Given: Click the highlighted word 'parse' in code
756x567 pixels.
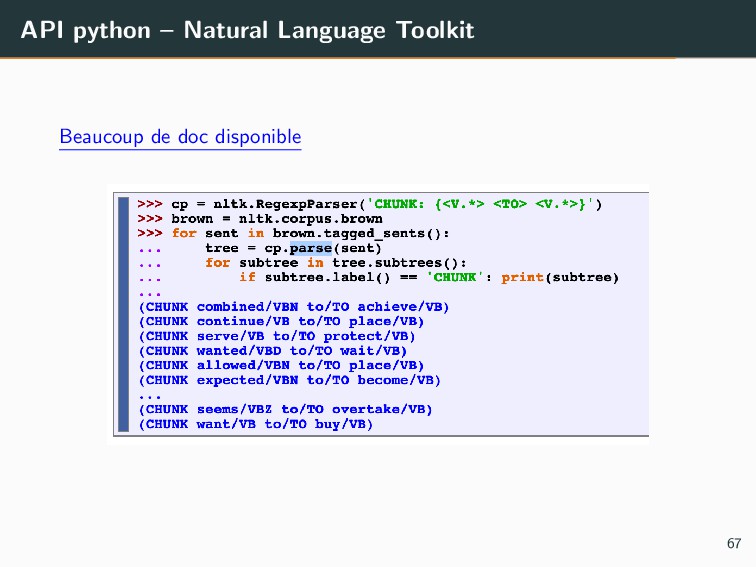Looking at the screenshot, I should coord(310,248).
